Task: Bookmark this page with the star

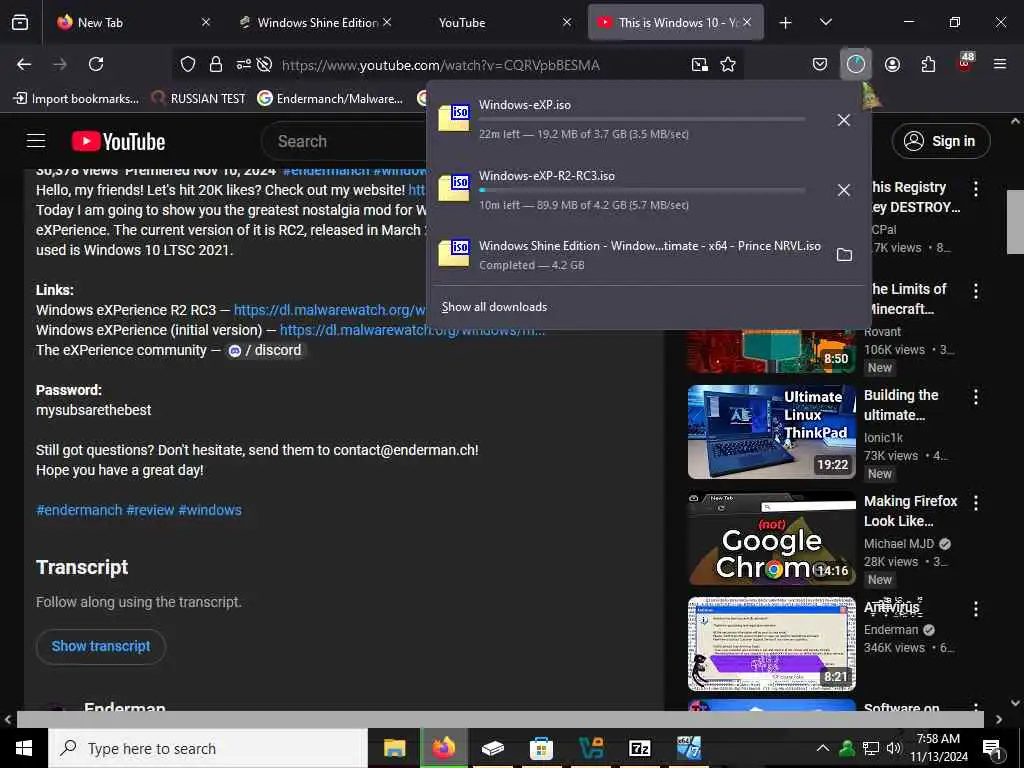Action: [728, 64]
